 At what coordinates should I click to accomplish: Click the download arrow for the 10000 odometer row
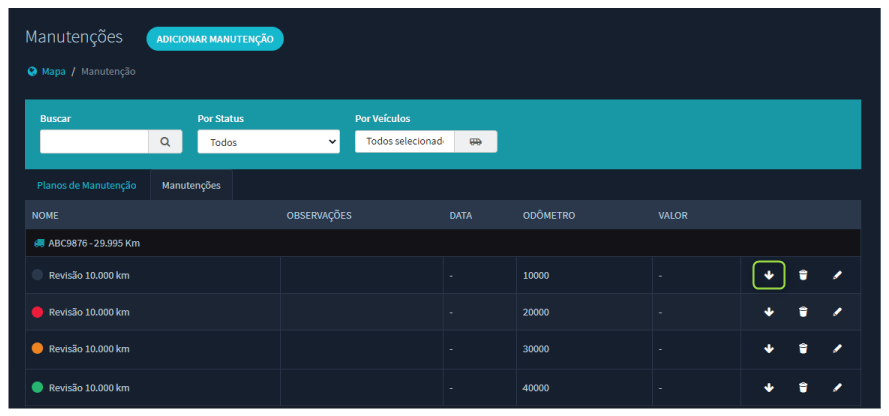[x=768, y=275]
